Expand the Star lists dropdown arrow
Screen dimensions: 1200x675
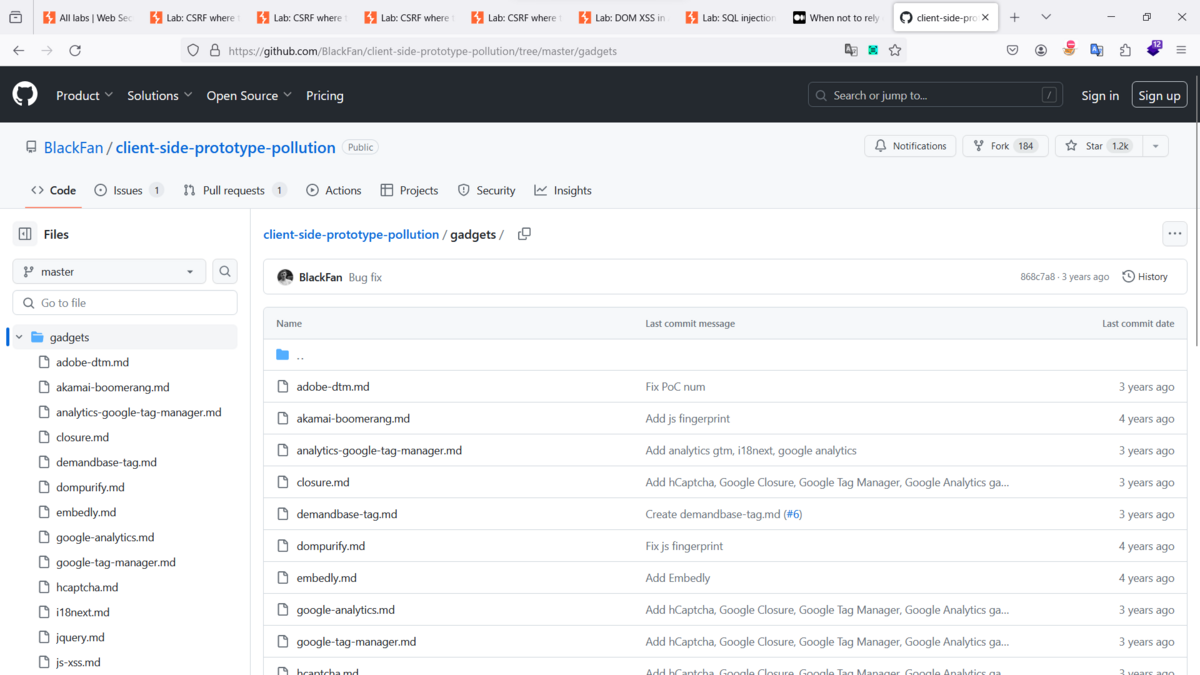[x=1155, y=146]
